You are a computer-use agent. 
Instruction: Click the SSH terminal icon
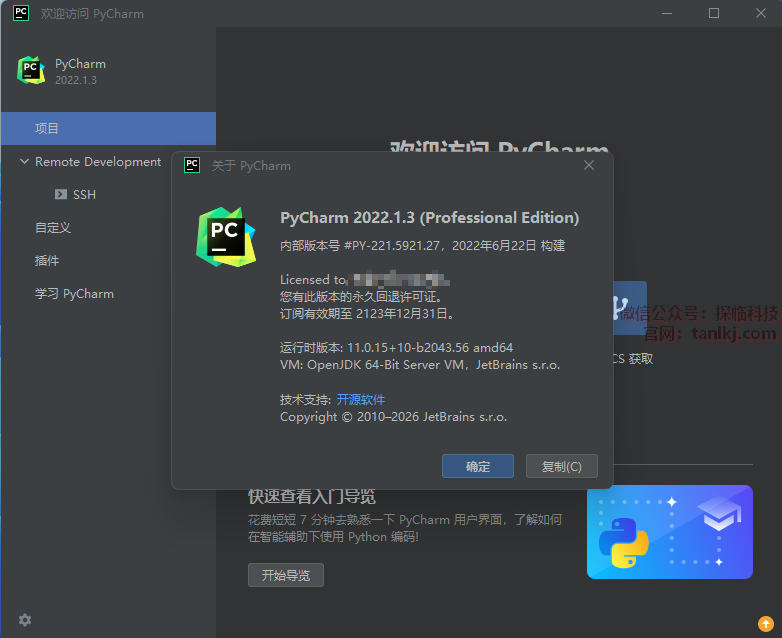(x=61, y=195)
